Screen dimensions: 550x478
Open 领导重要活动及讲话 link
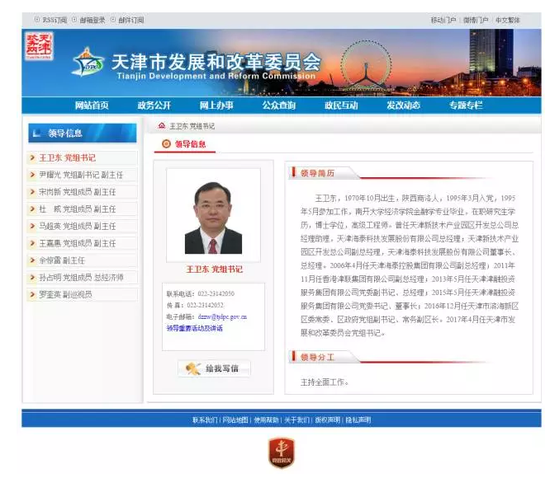[x=195, y=328]
